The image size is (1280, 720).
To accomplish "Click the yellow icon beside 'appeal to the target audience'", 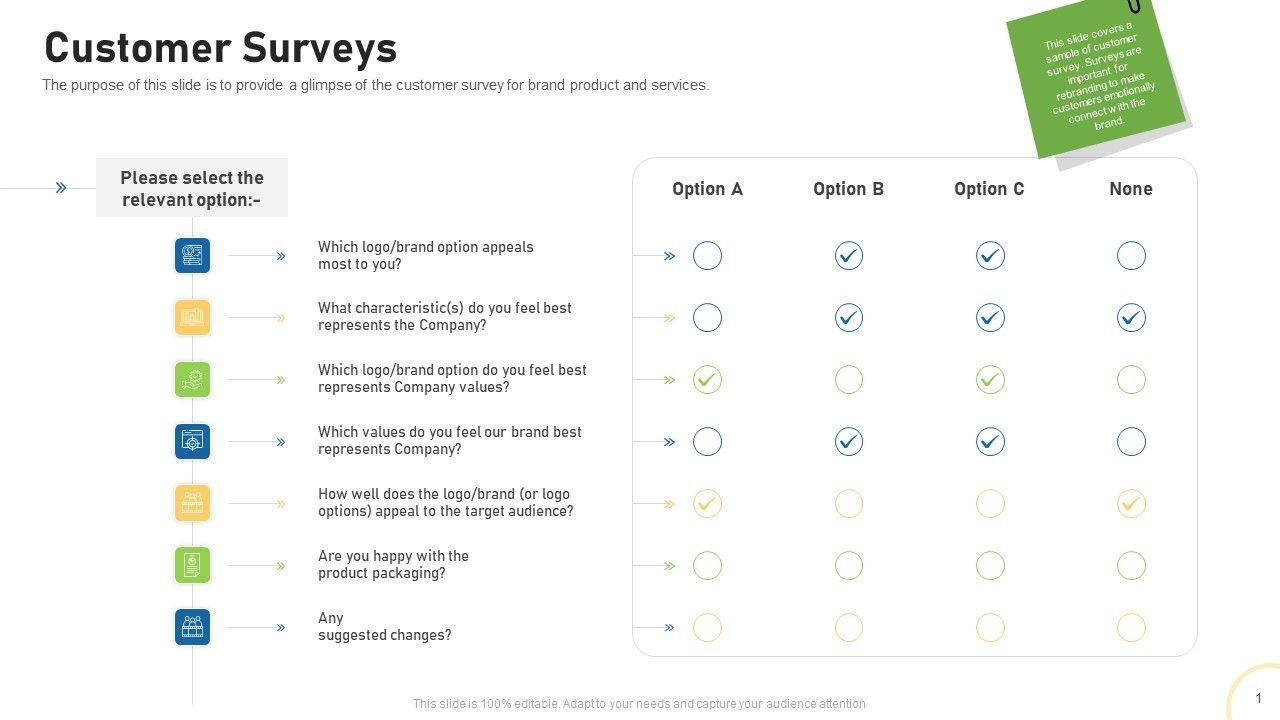I will [193, 504].
